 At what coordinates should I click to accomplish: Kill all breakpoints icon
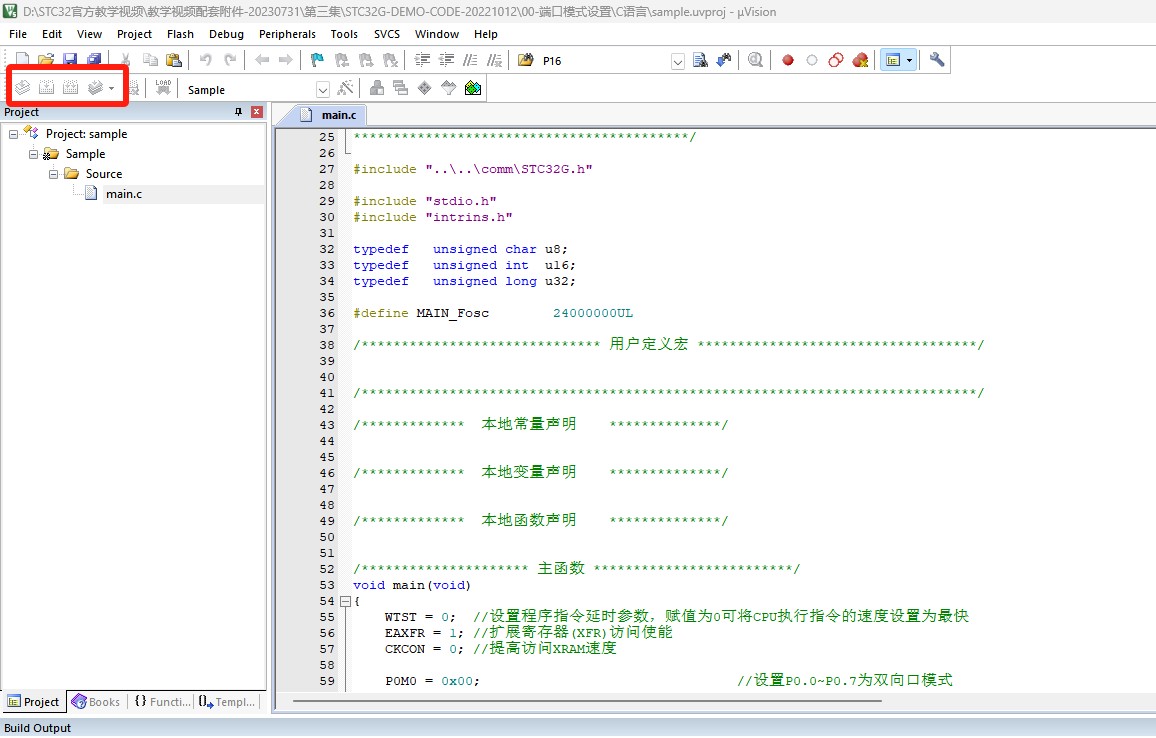tap(860, 60)
